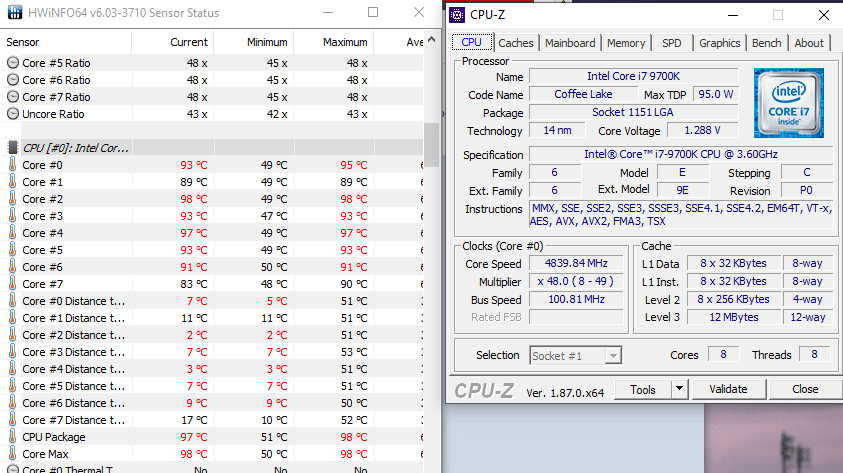Click thermometer icon of Core #2 Distance row
843x473 pixels.
coord(12,335)
